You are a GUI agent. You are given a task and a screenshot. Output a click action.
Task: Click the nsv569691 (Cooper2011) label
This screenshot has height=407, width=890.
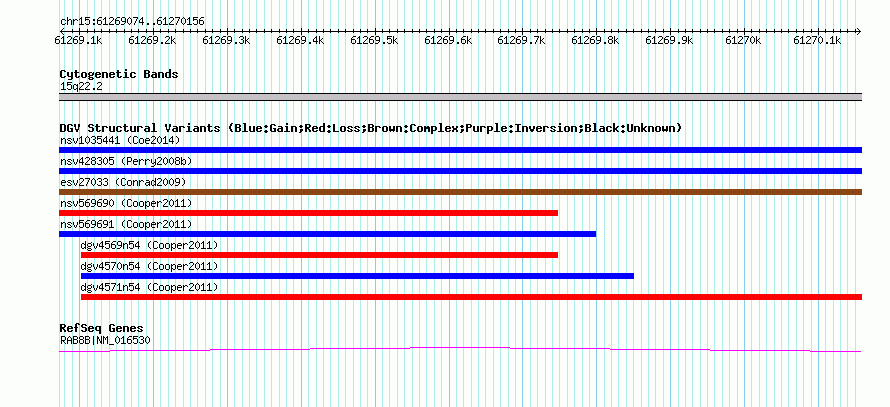click(x=126, y=224)
